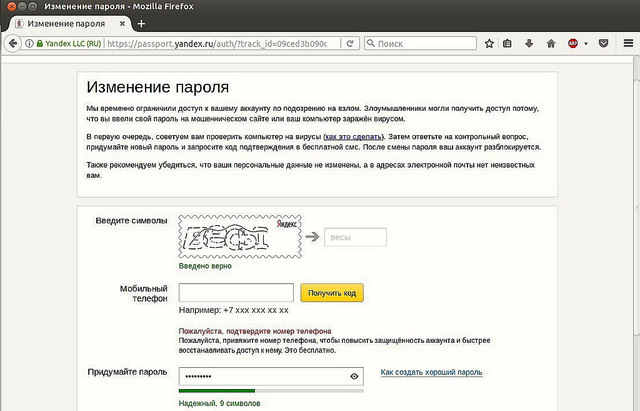Go to the home page icon
This screenshot has width=640, height=411.
click(551, 43)
